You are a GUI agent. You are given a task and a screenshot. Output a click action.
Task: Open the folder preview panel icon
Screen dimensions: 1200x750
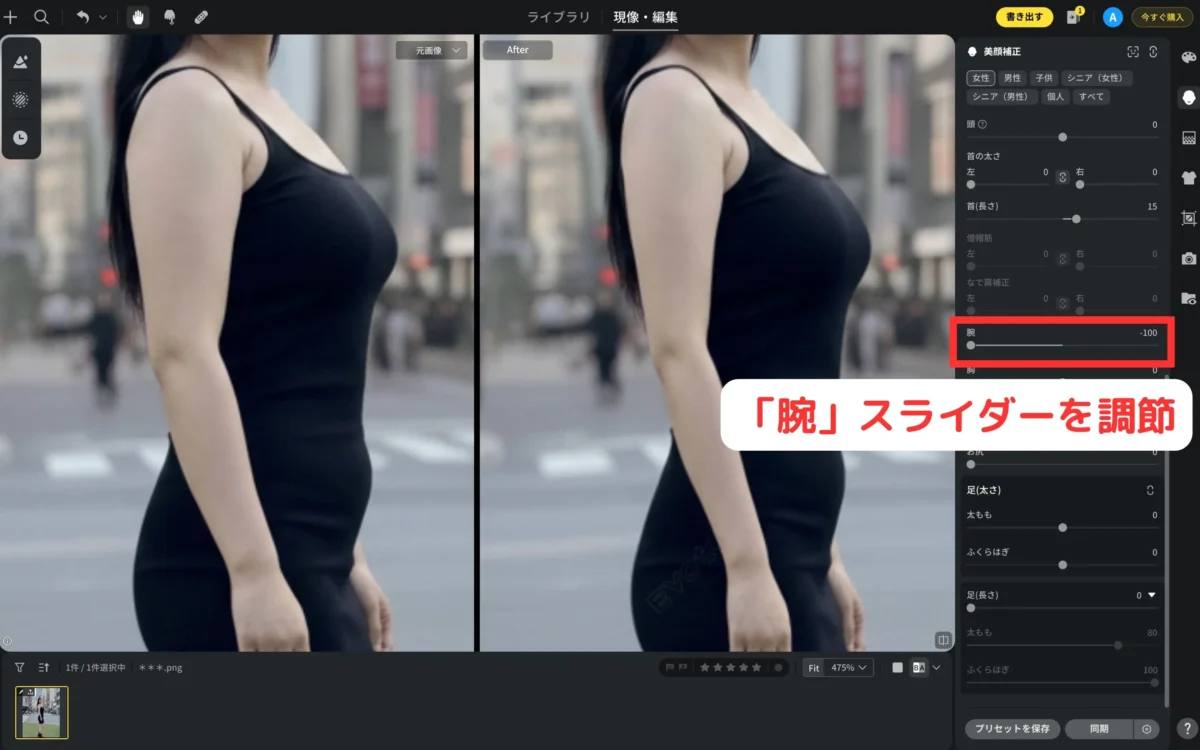point(1188,298)
